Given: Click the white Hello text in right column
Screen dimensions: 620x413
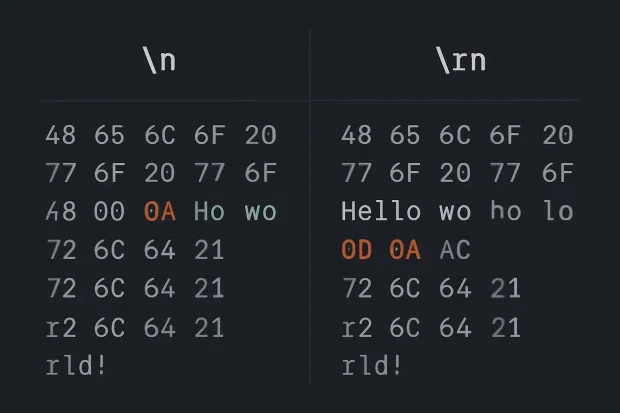Looking at the screenshot, I should tap(381, 211).
